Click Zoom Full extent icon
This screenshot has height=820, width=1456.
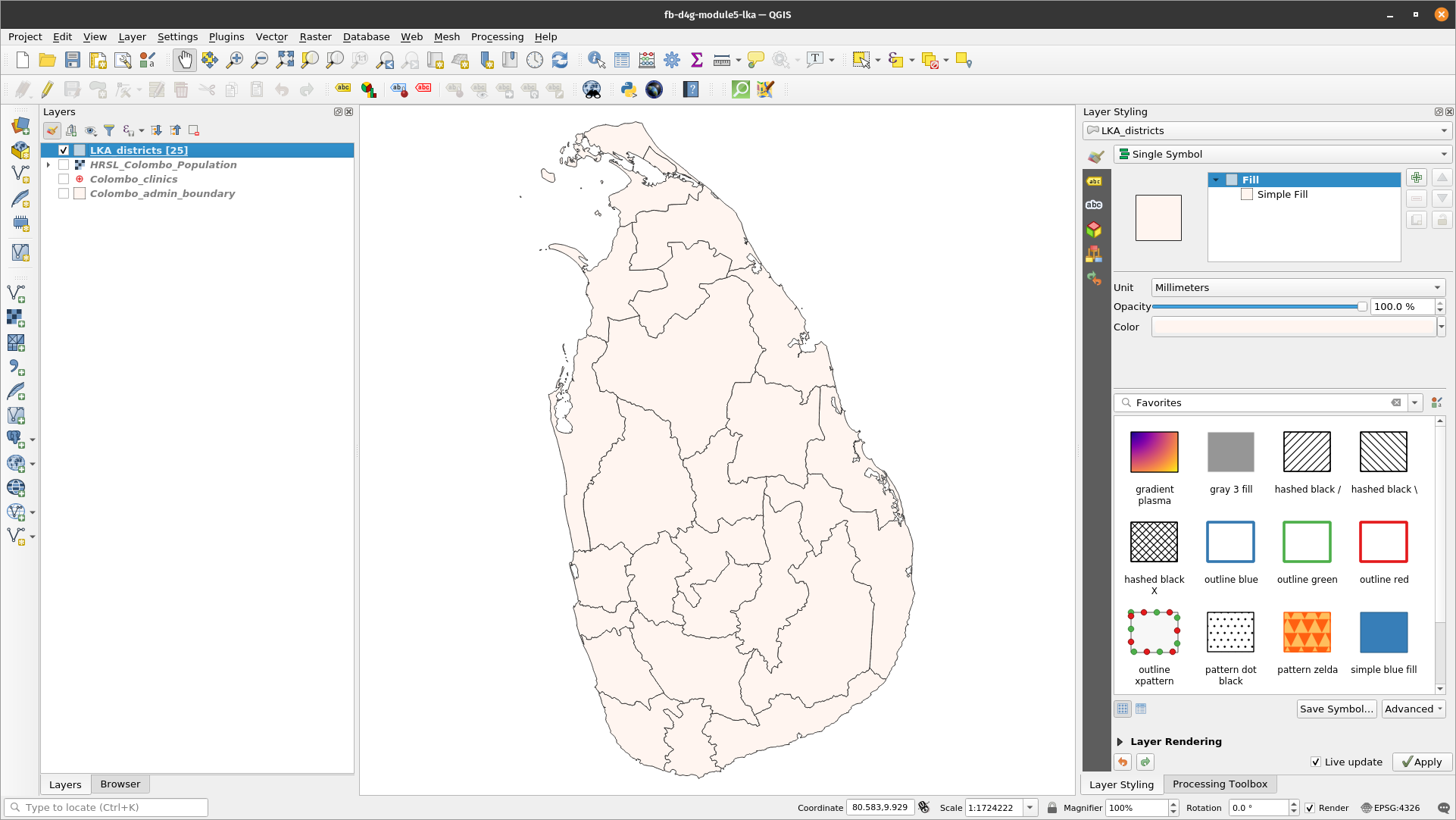(x=285, y=61)
